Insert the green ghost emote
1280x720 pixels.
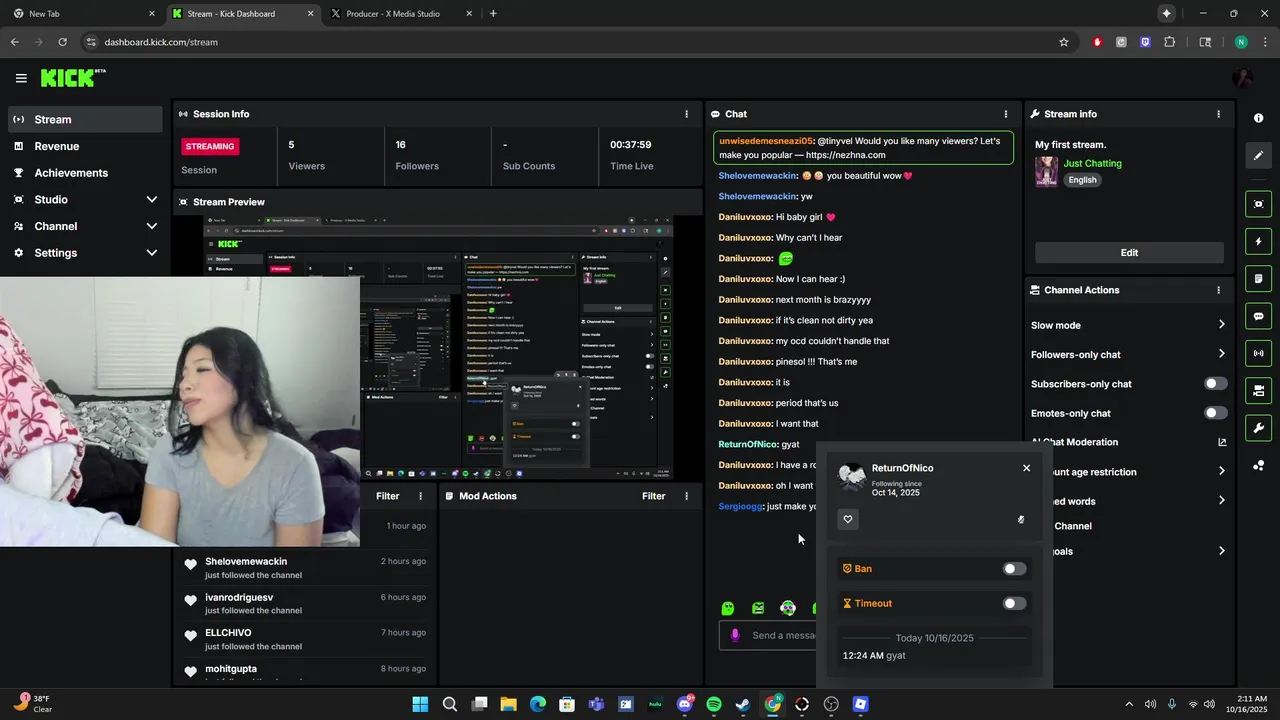728,608
